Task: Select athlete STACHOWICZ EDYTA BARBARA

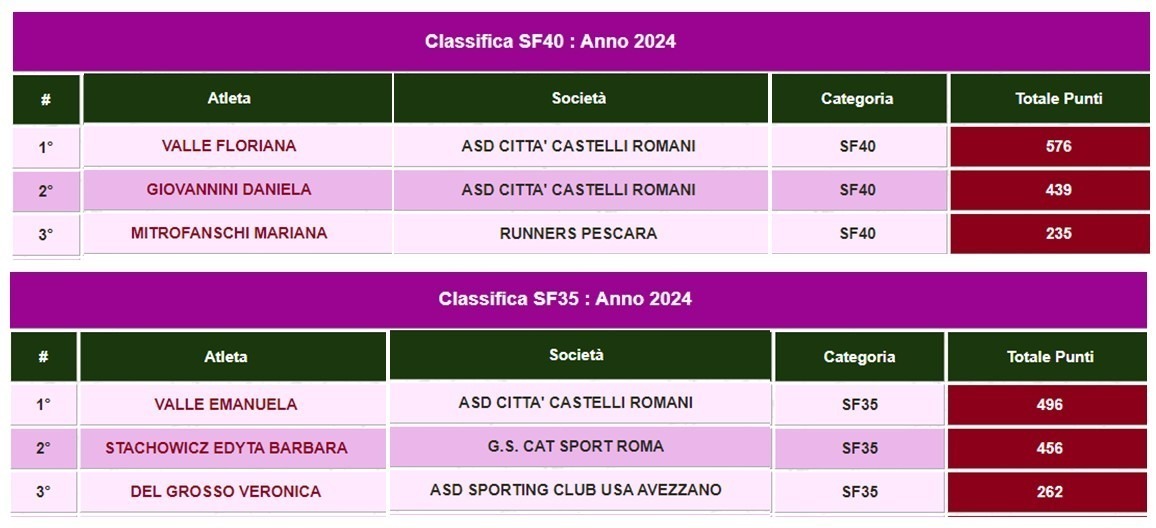Action: 226,448
